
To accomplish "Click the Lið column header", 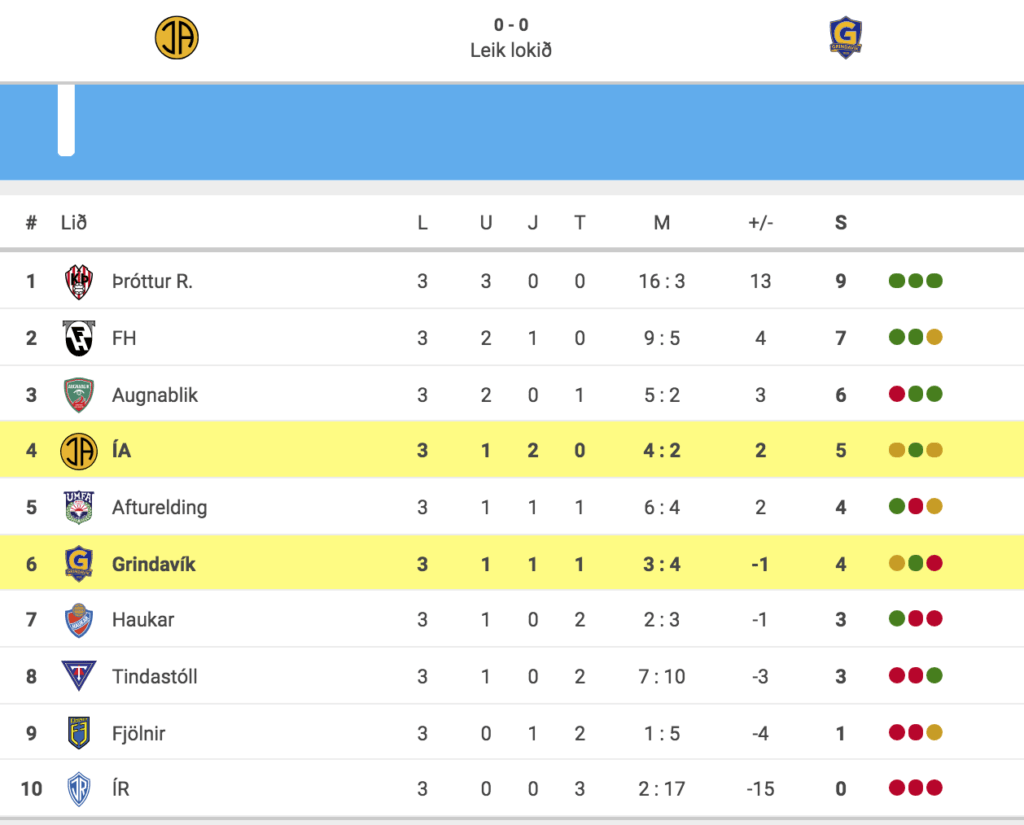I will click(74, 223).
